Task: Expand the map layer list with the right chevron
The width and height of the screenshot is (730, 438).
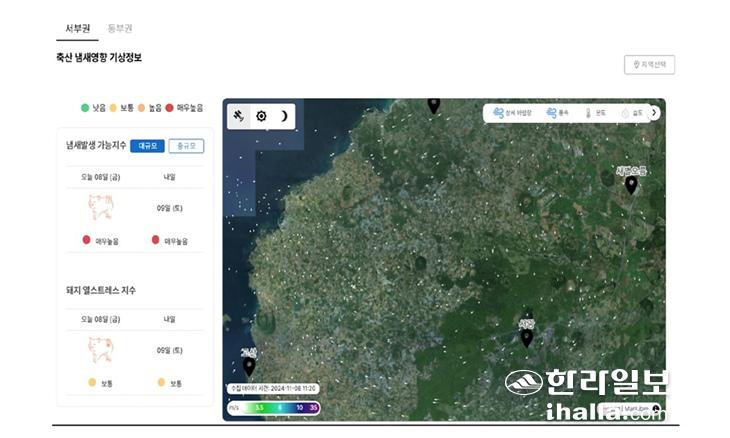Action: pyautogui.click(x=655, y=113)
